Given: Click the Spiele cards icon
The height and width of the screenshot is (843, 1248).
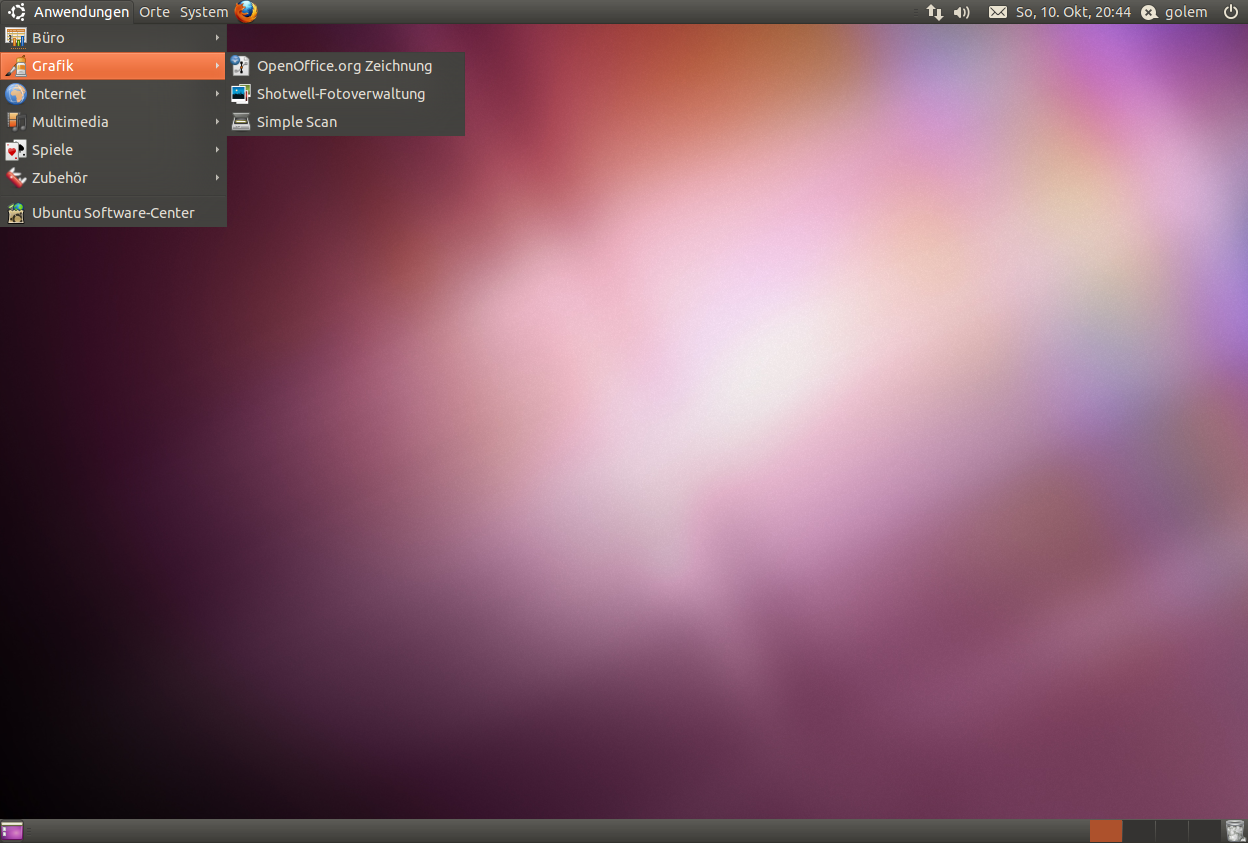Looking at the screenshot, I should point(16,150).
